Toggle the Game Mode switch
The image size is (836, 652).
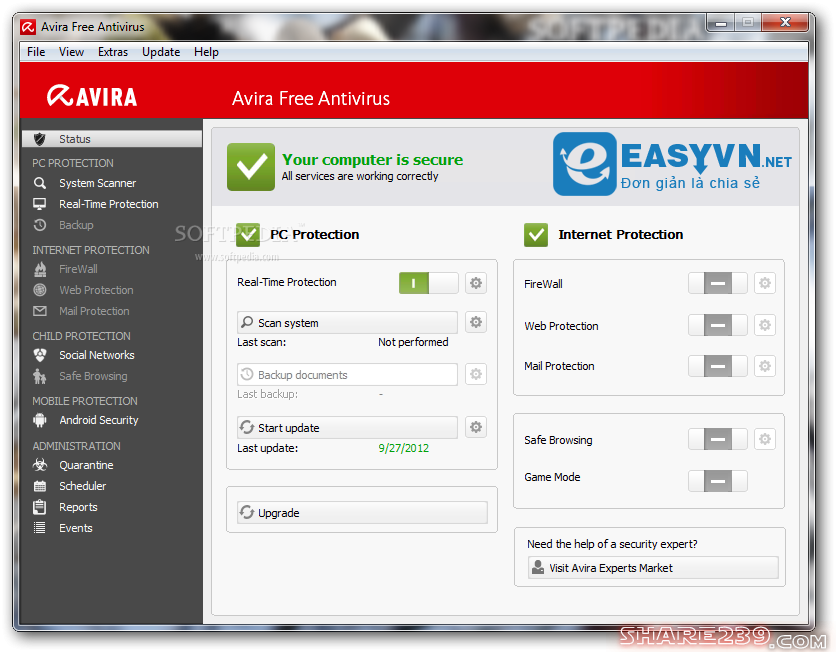tap(718, 481)
